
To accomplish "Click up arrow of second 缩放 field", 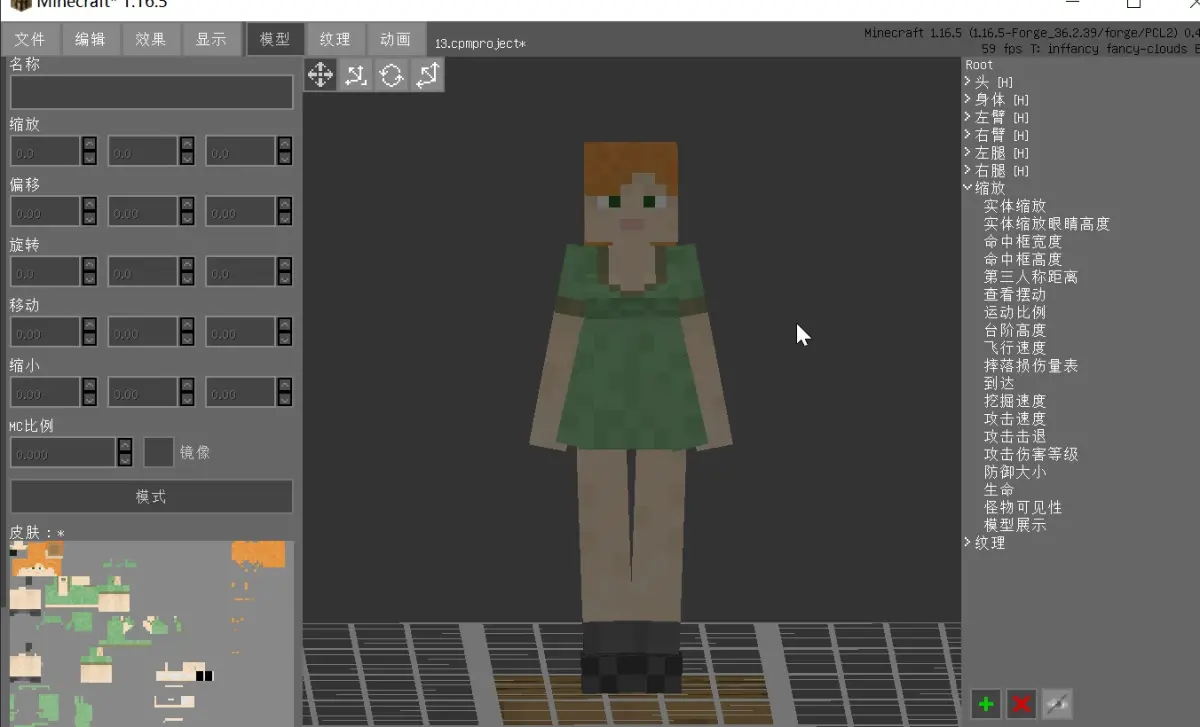I will point(188,144).
